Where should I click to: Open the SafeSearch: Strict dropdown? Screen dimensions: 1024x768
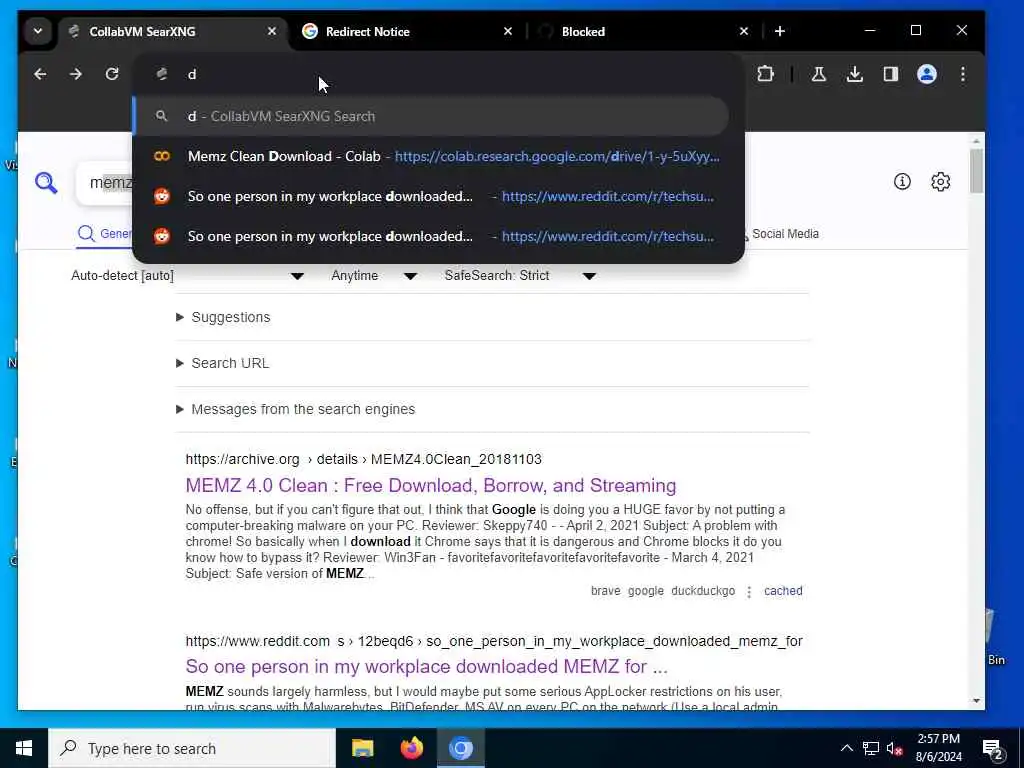(520, 276)
